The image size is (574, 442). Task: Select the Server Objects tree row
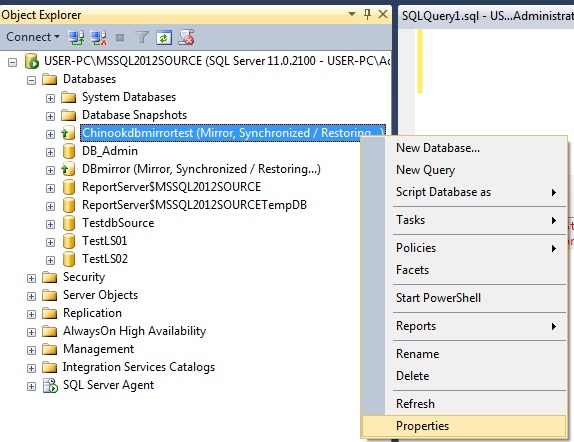[100, 295]
